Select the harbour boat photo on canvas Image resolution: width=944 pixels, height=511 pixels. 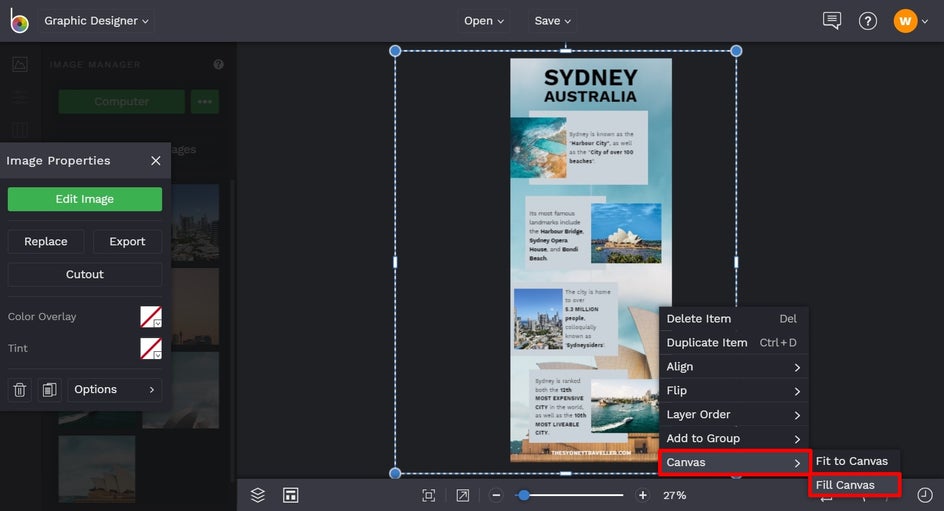tap(625, 406)
